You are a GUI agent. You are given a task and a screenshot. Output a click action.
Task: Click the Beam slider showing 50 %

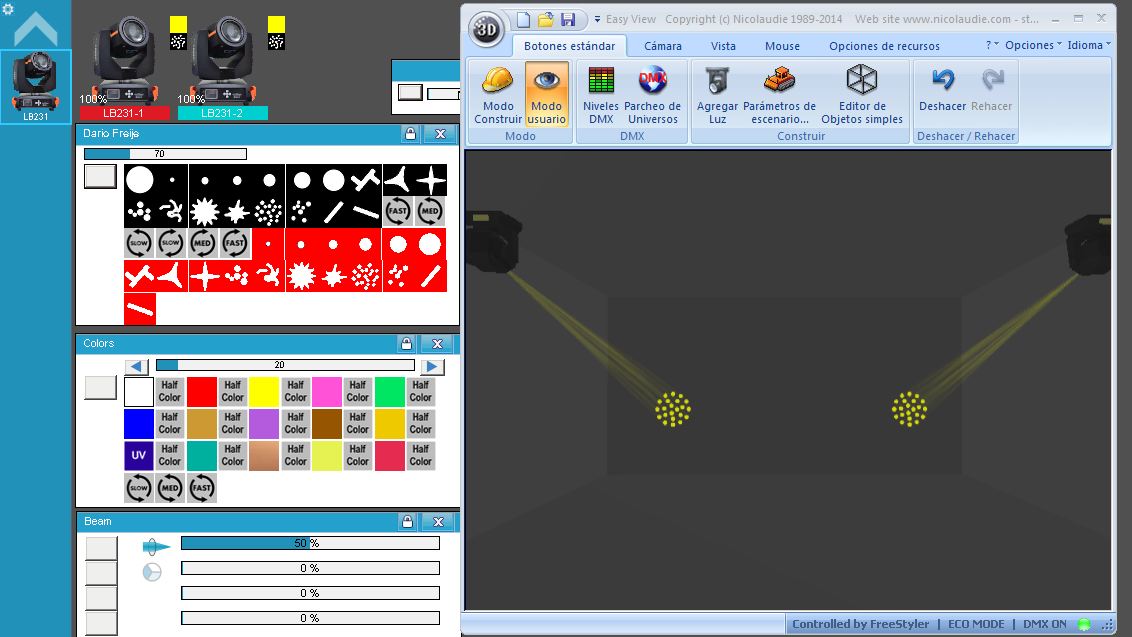[310, 543]
